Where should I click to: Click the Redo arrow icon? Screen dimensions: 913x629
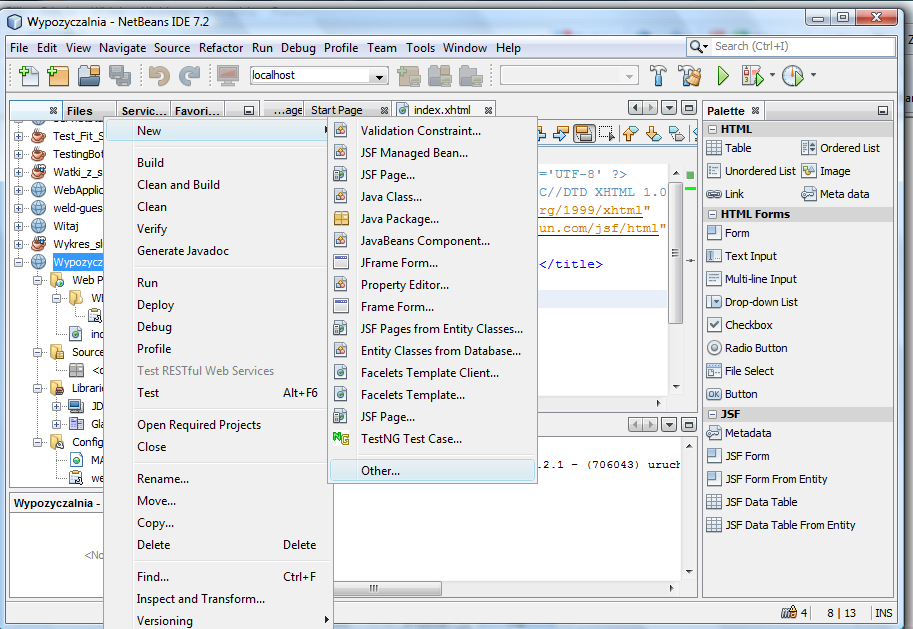coord(189,76)
